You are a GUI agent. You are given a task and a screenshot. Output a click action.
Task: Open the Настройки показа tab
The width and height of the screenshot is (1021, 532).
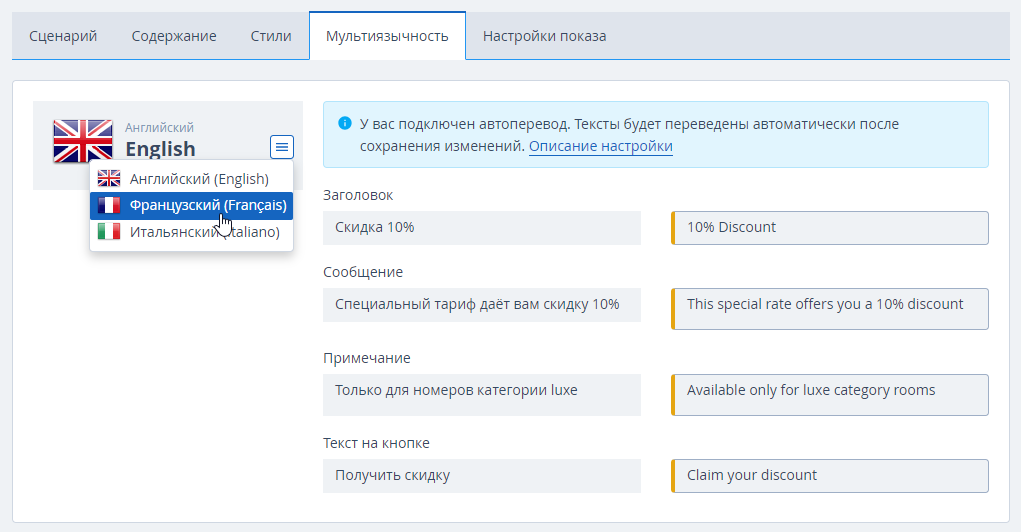[x=544, y=36]
